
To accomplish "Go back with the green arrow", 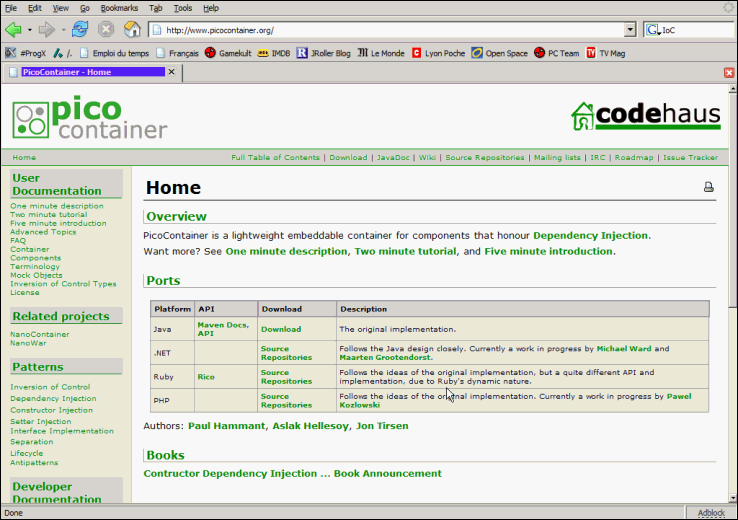I will (13, 30).
